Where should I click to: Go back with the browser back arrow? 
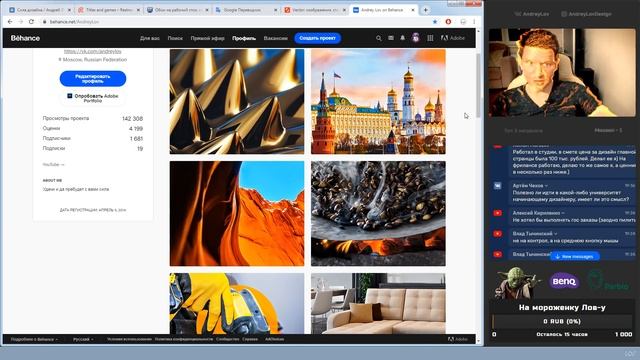click(x=10, y=22)
